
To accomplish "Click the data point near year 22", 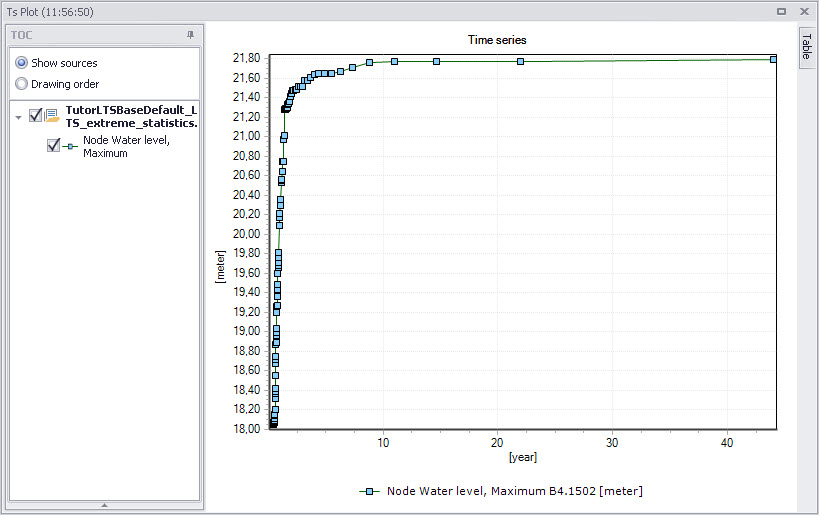I will [x=520, y=62].
